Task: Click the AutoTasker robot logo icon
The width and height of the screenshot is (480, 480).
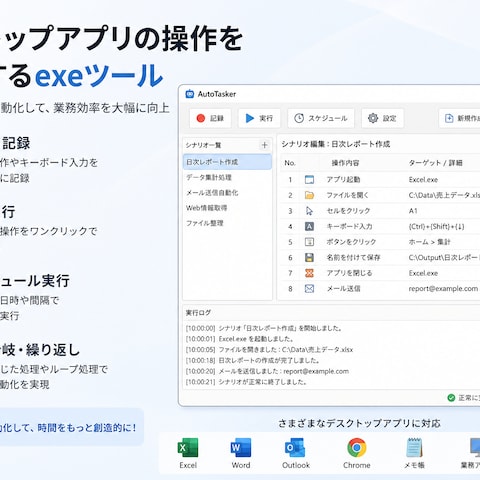Action: (190, 94)
